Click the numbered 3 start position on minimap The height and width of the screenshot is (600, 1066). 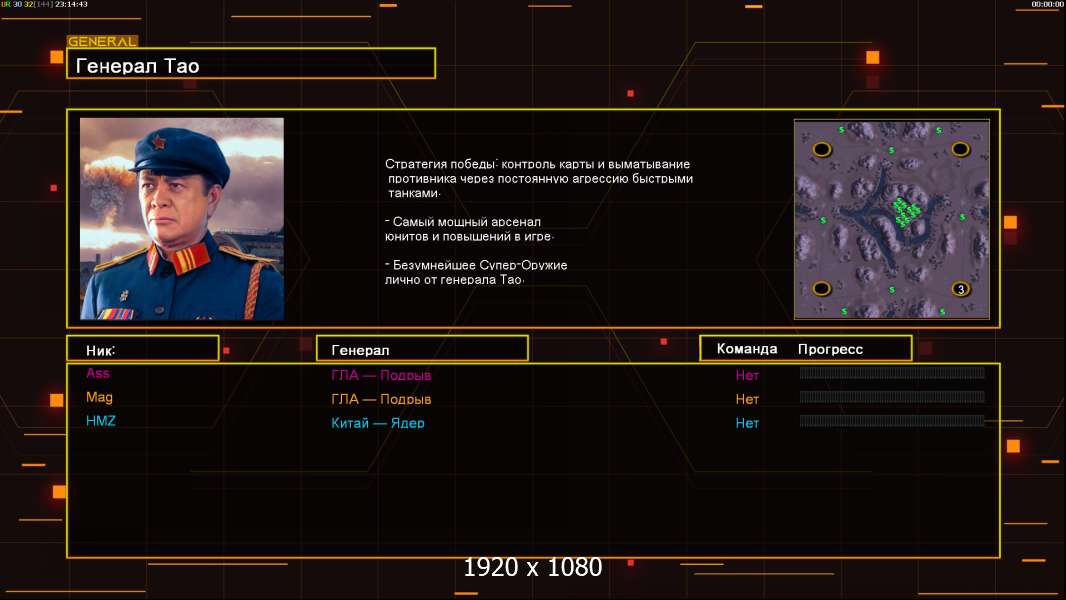[x=961, y=289]
